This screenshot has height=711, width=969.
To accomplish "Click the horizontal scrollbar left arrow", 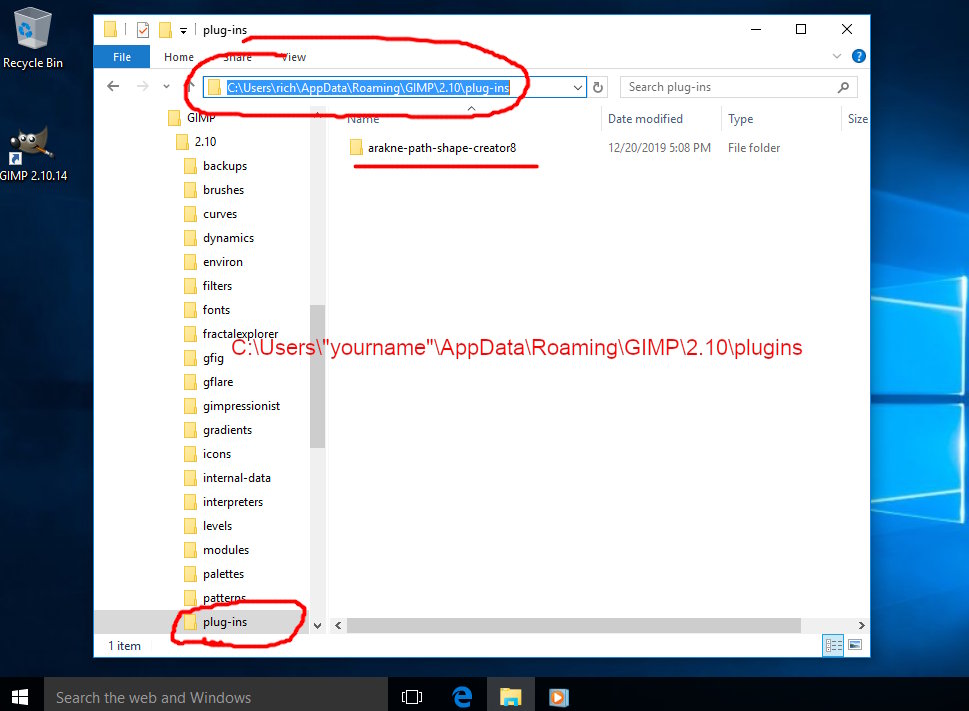I will coord(338,625).
